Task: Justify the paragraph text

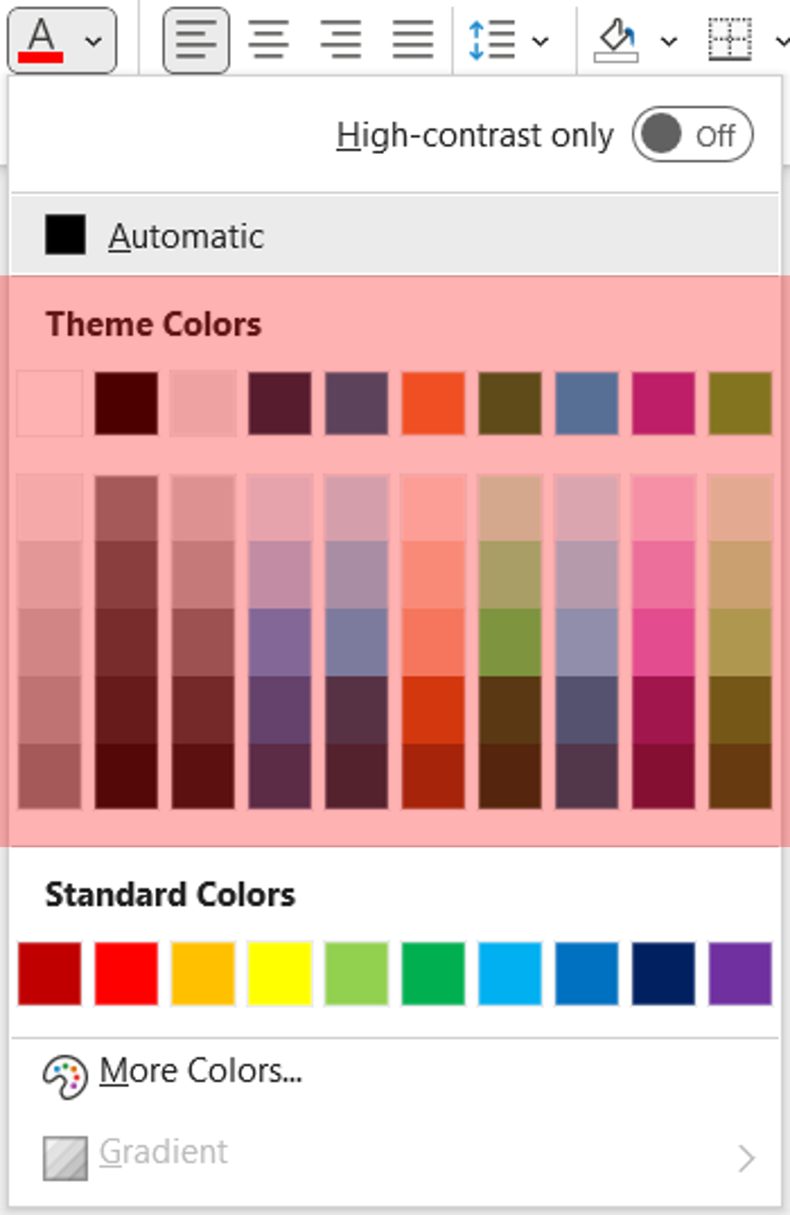Action: [413, 40]
